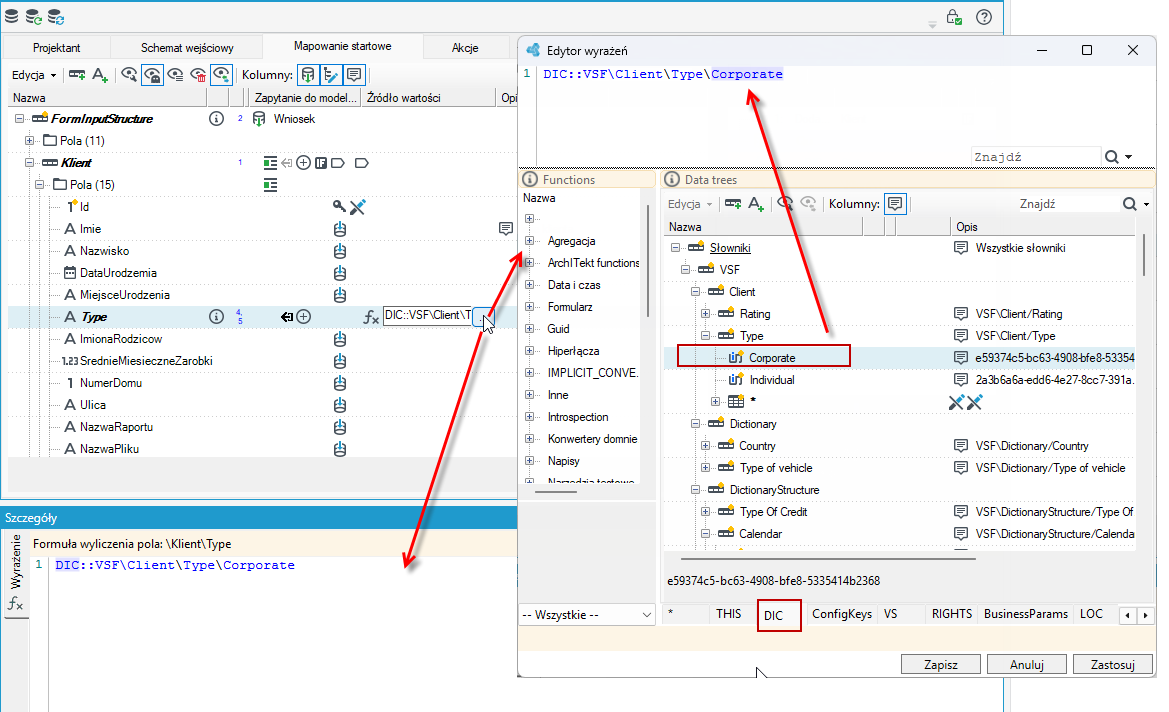
Task: Click the plus circle icon on the Klient row
Action: [303, 163]
